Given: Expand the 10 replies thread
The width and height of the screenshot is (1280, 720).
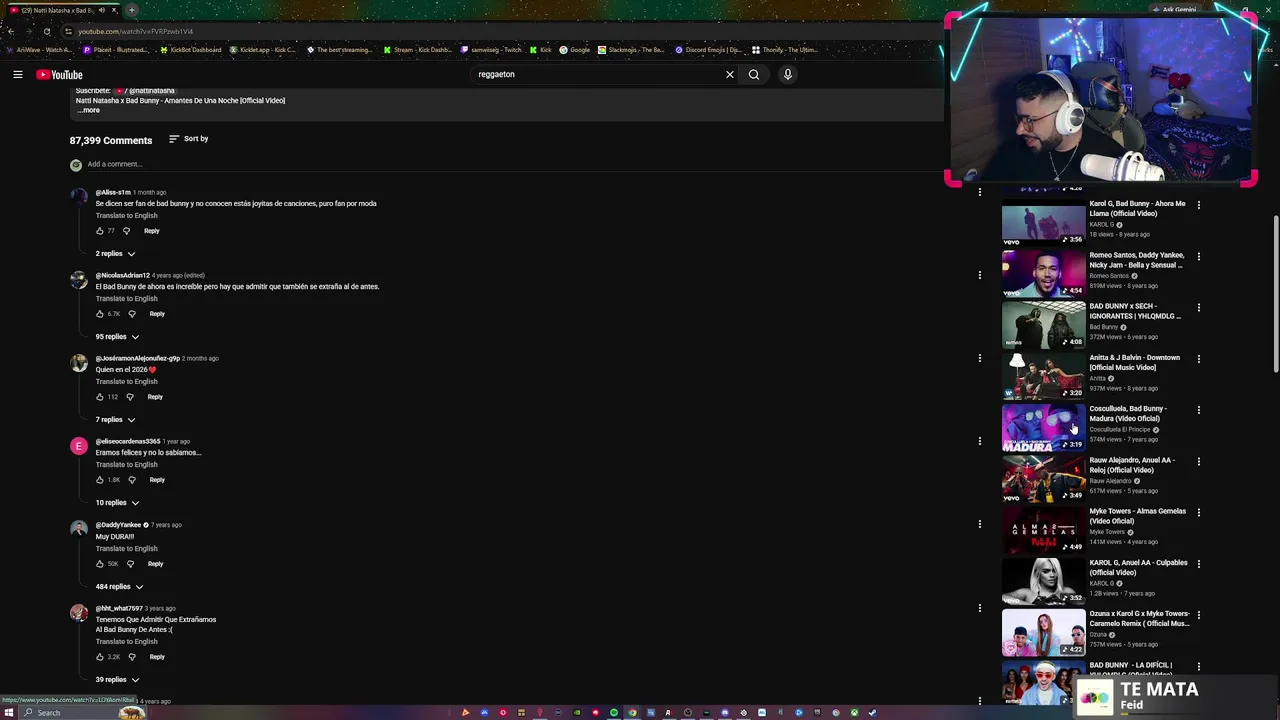Looking at the screenshot, I should click(x=117, y=503).
